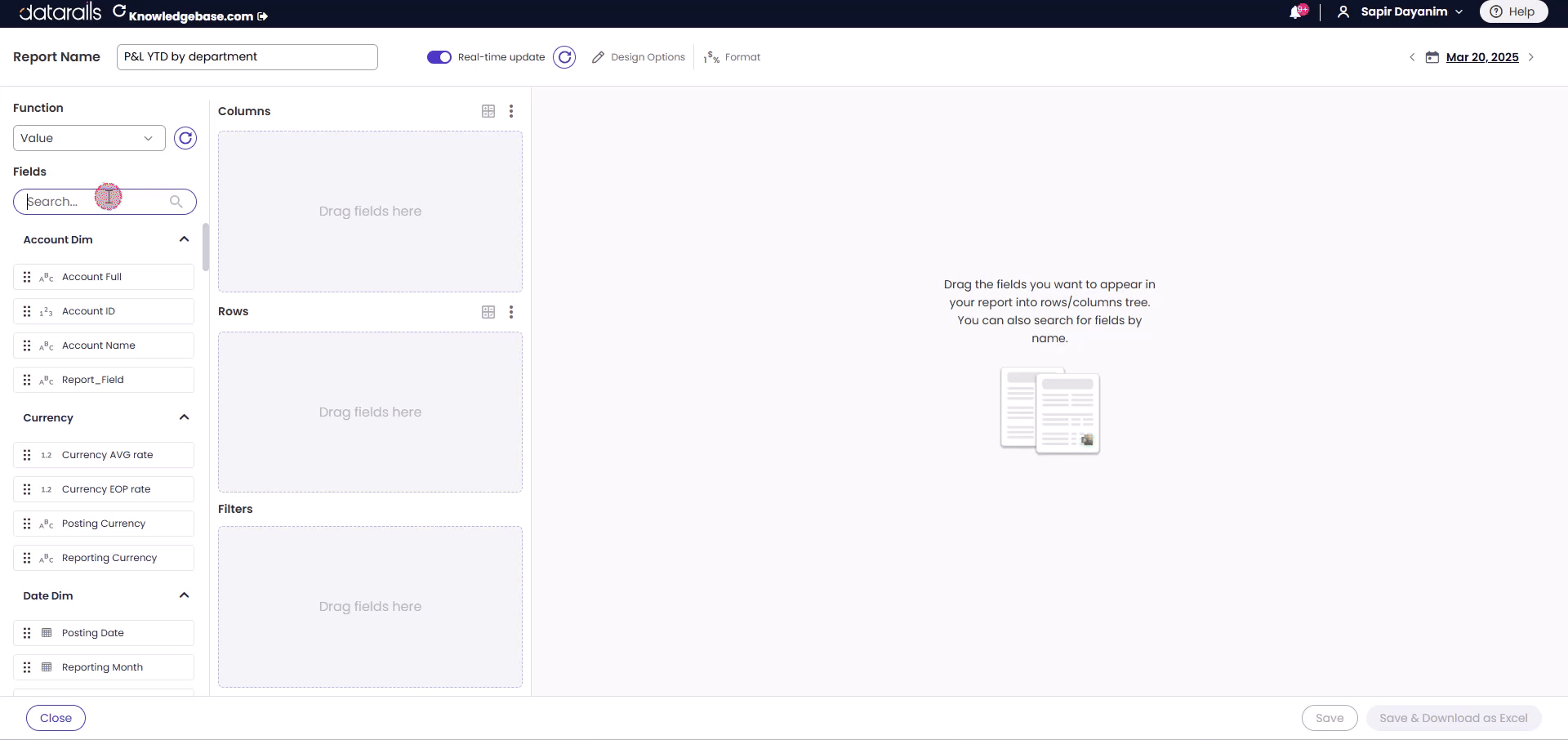
Task: Open Sapir Dayanim user menu chevron
Action: (1459, 12)
